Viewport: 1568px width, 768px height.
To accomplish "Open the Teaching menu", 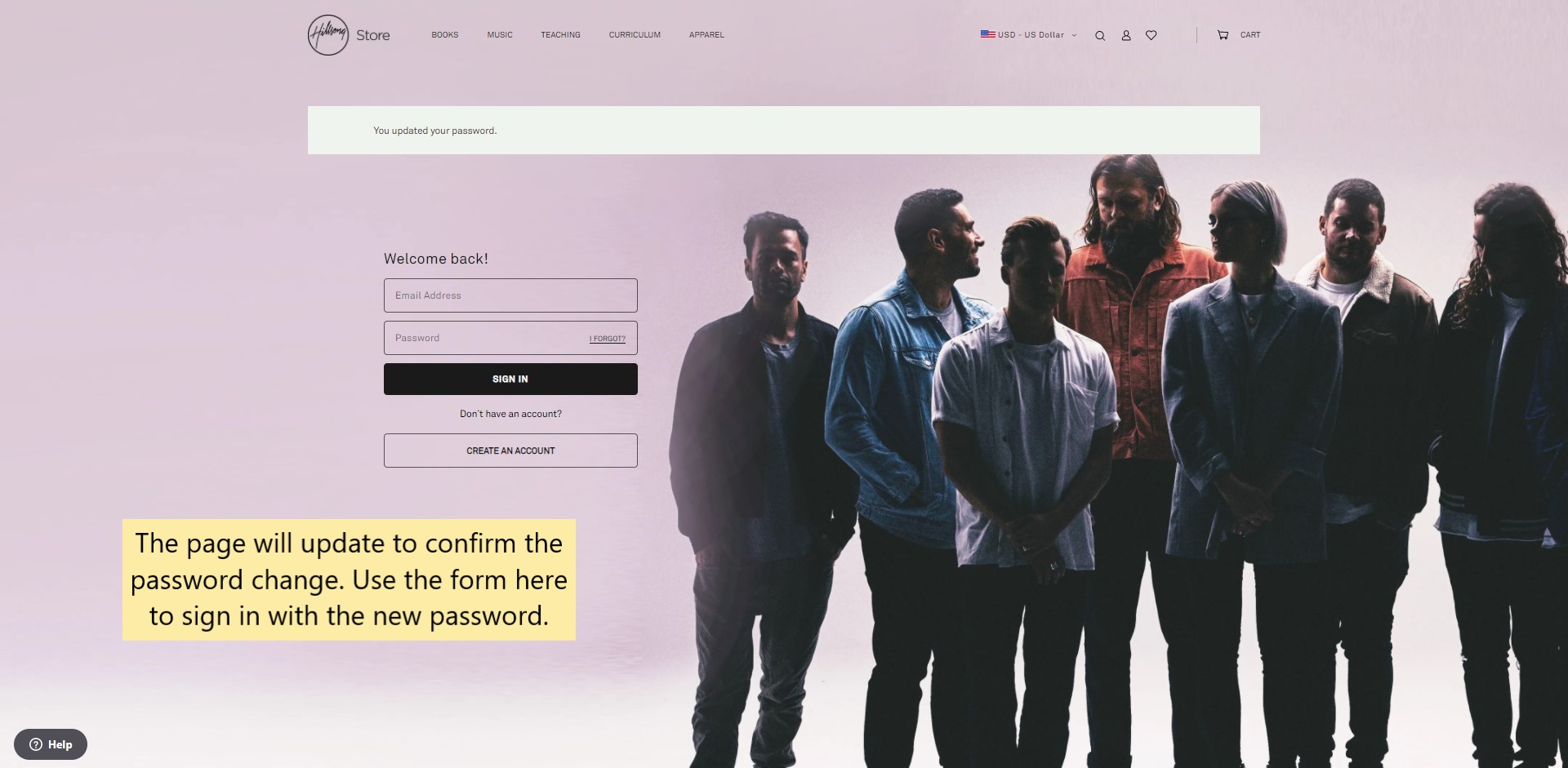I will 560,35.
